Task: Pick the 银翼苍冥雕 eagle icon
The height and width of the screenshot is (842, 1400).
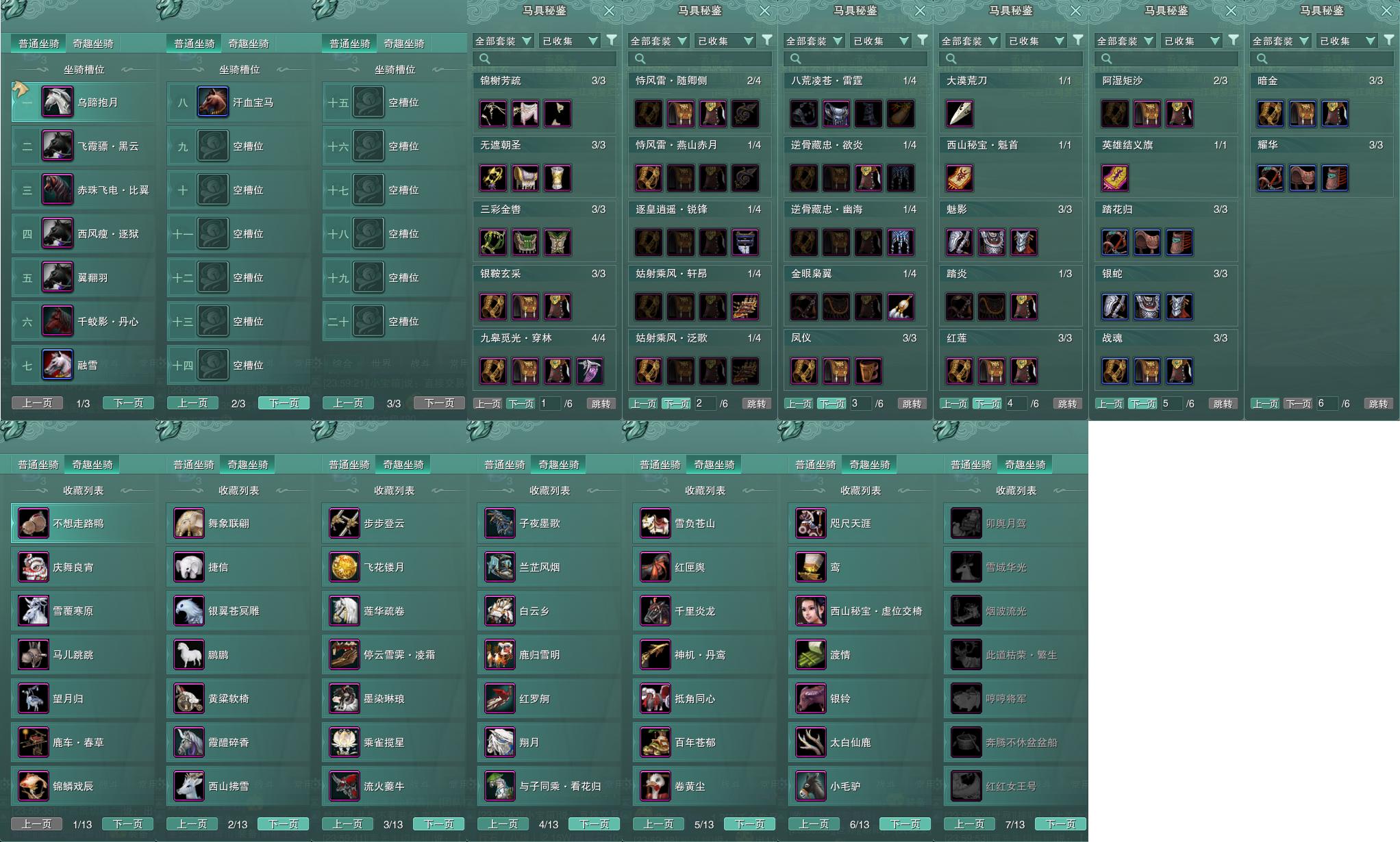Action: [x=188, y=611]
